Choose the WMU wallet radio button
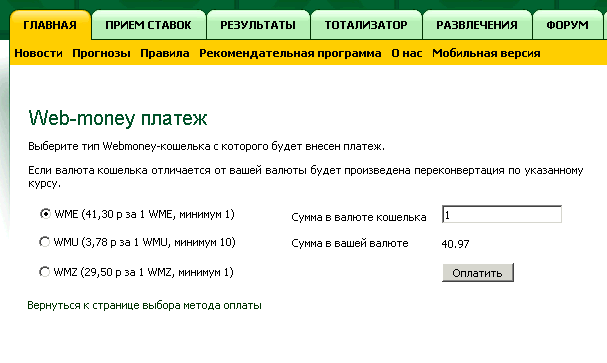 [45, 242]
